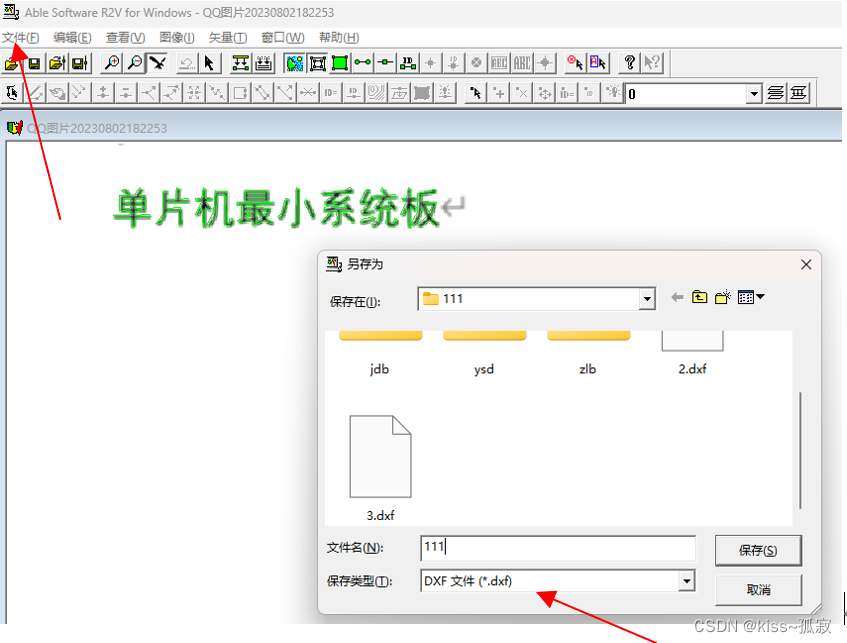Toggle the hollow polygon nodes display icon
847x643 pixels.
pyautogui.click(x=317, y=63)
